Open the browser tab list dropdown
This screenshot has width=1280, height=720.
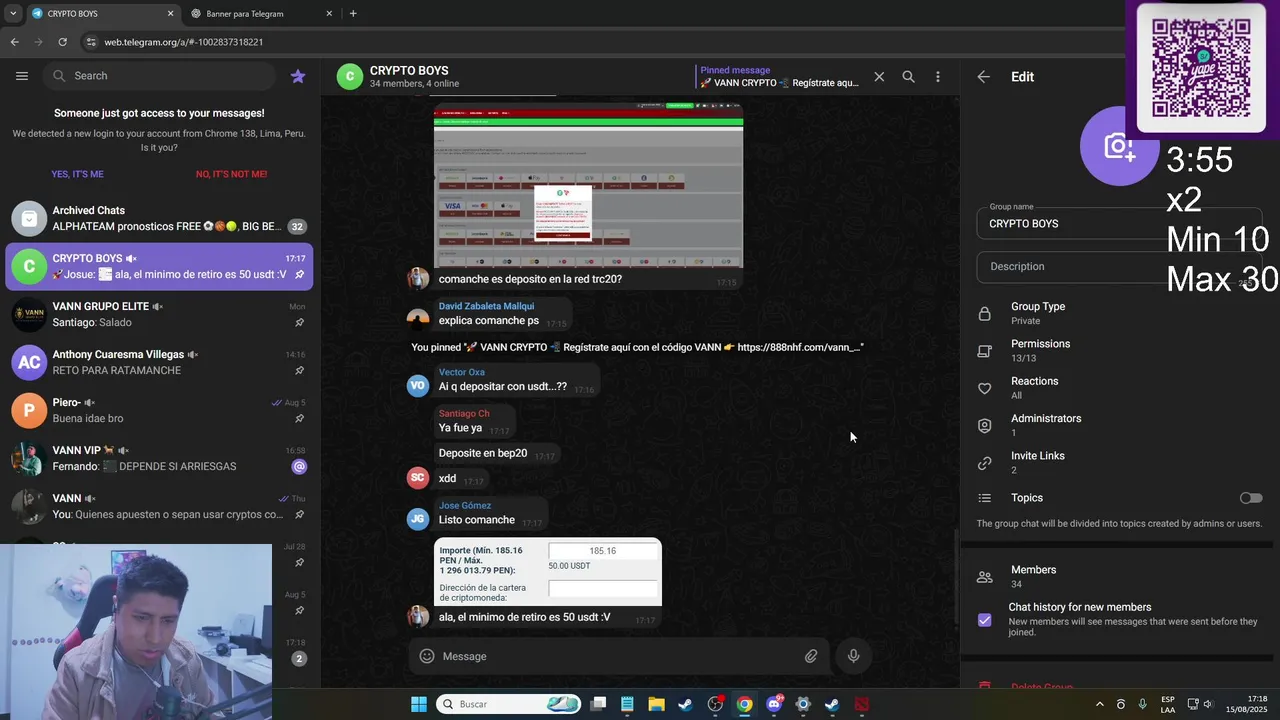[12, 14]
